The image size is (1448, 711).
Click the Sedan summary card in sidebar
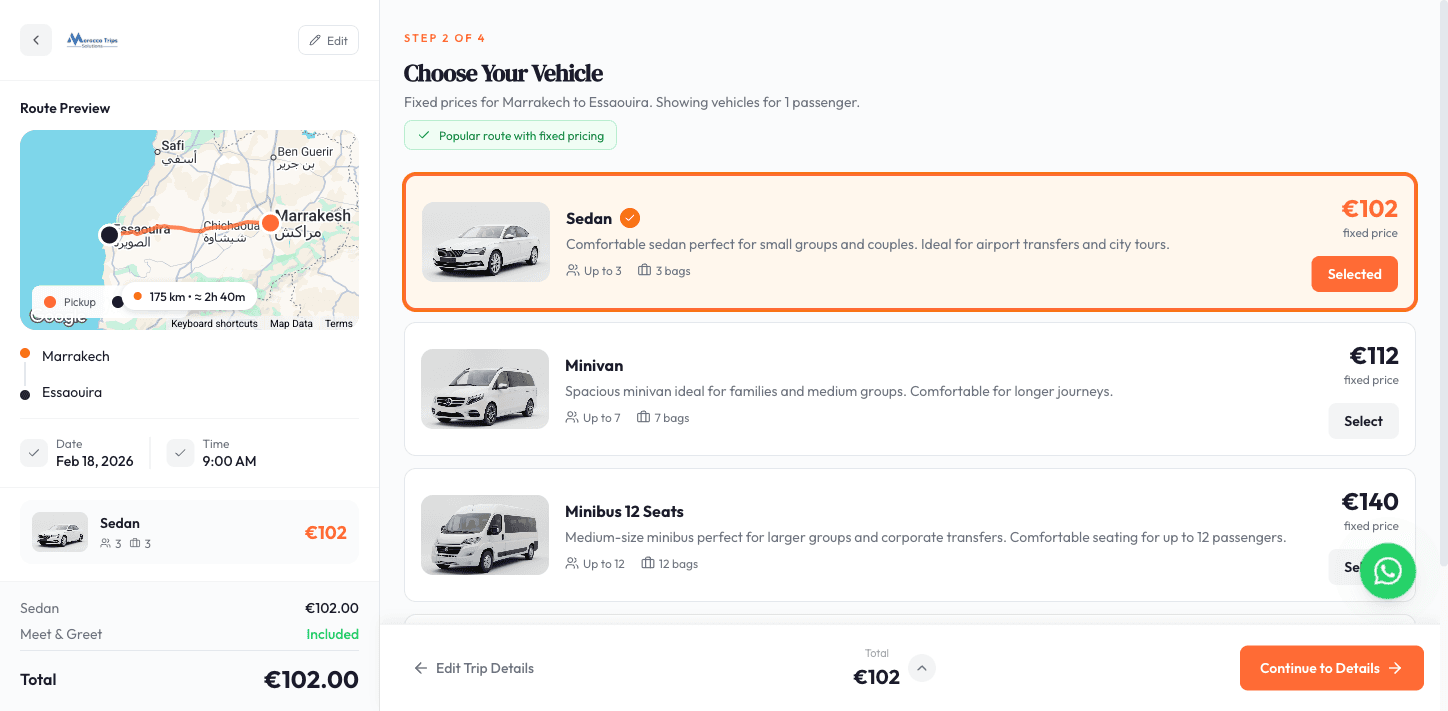[189, 532]
